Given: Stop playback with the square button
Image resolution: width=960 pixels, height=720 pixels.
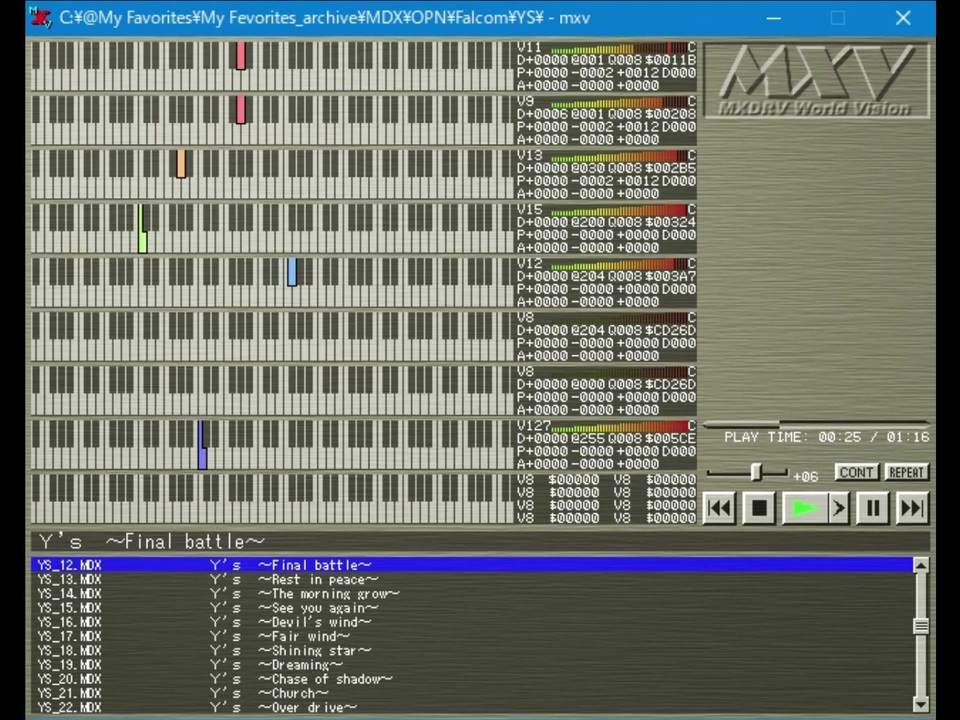Looking at the screenshot, I should pos(759,508).
